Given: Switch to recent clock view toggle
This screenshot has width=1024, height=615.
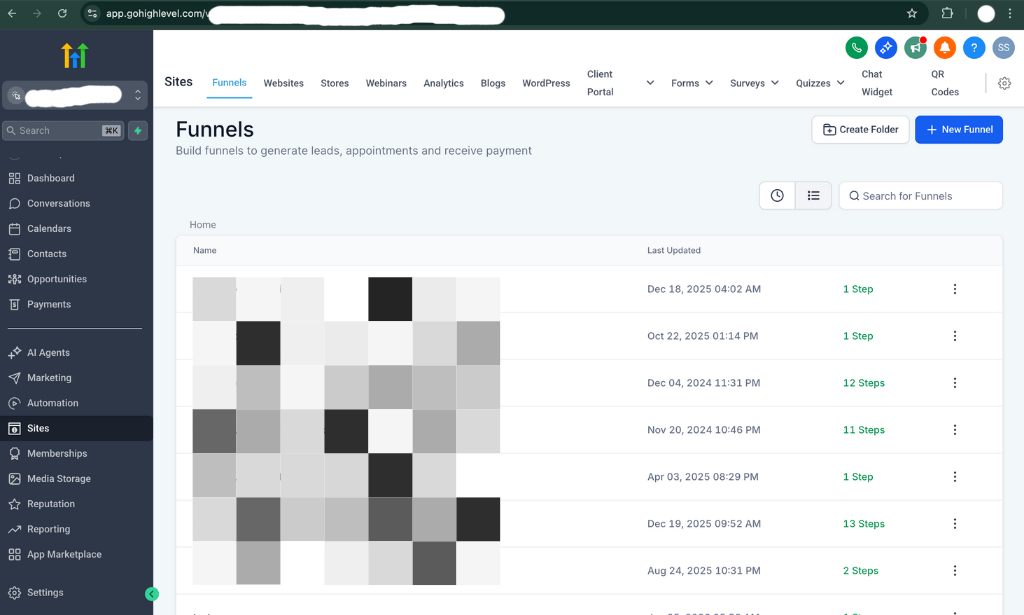Looking at the screenshot, I should pyautogui.click(x=777, y=196).
